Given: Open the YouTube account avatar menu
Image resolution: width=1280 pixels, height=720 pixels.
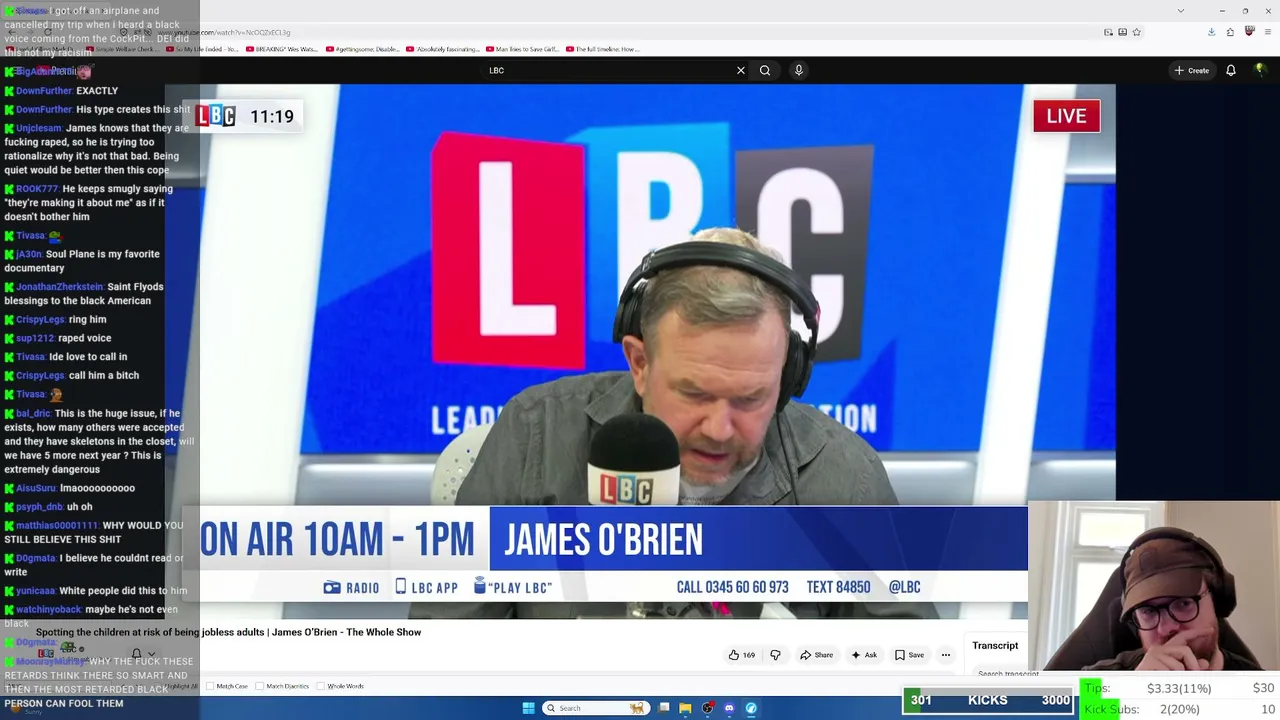Looking at the screenshot, I should coord(1260,70).
